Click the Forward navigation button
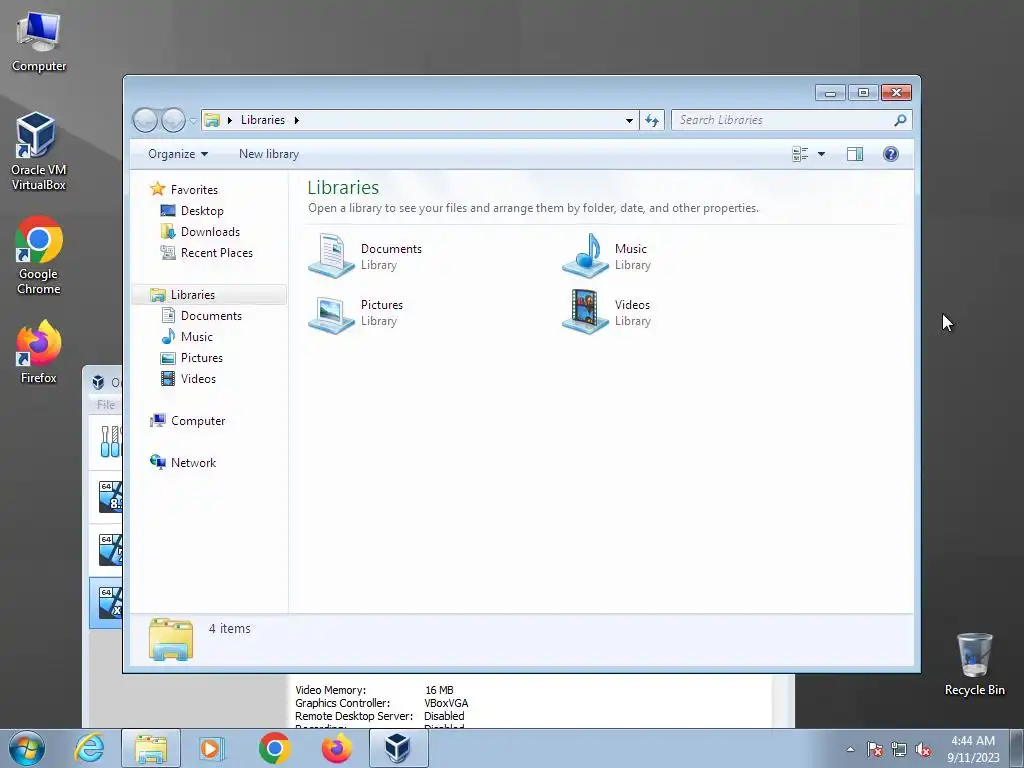Screen dimensions: 1024x768 point(173,120)
